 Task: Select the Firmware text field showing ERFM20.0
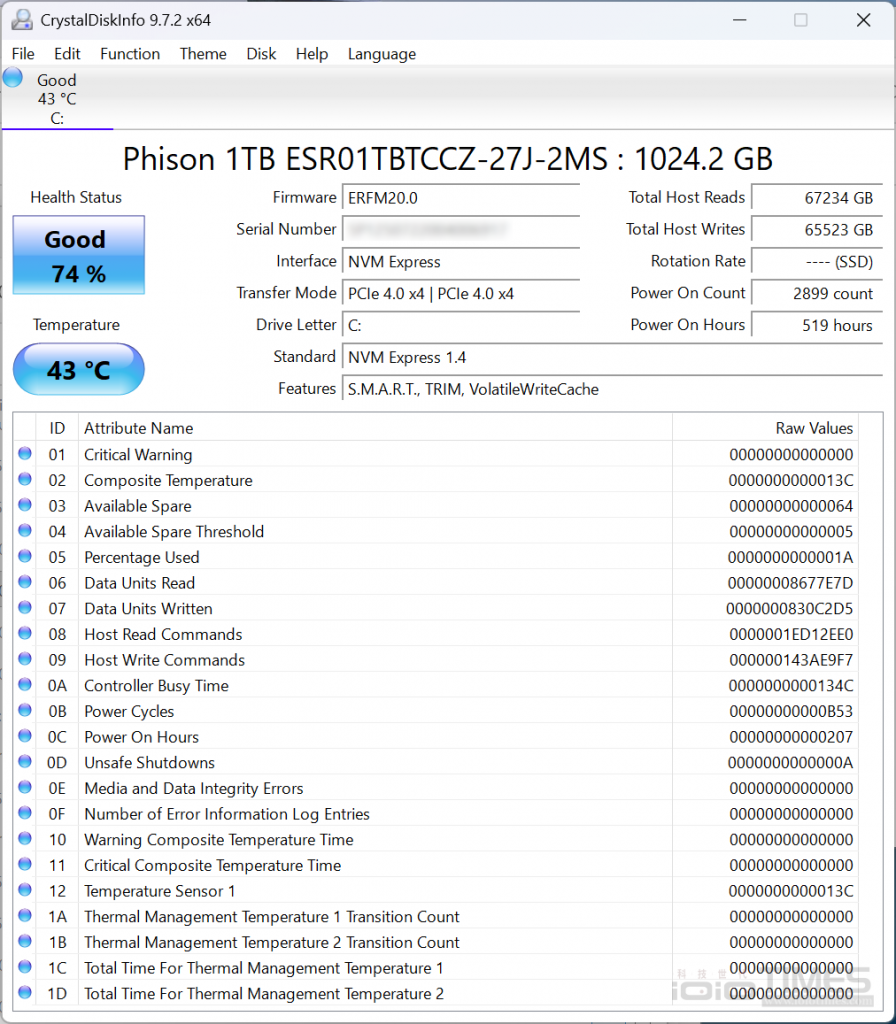[461, 197]
